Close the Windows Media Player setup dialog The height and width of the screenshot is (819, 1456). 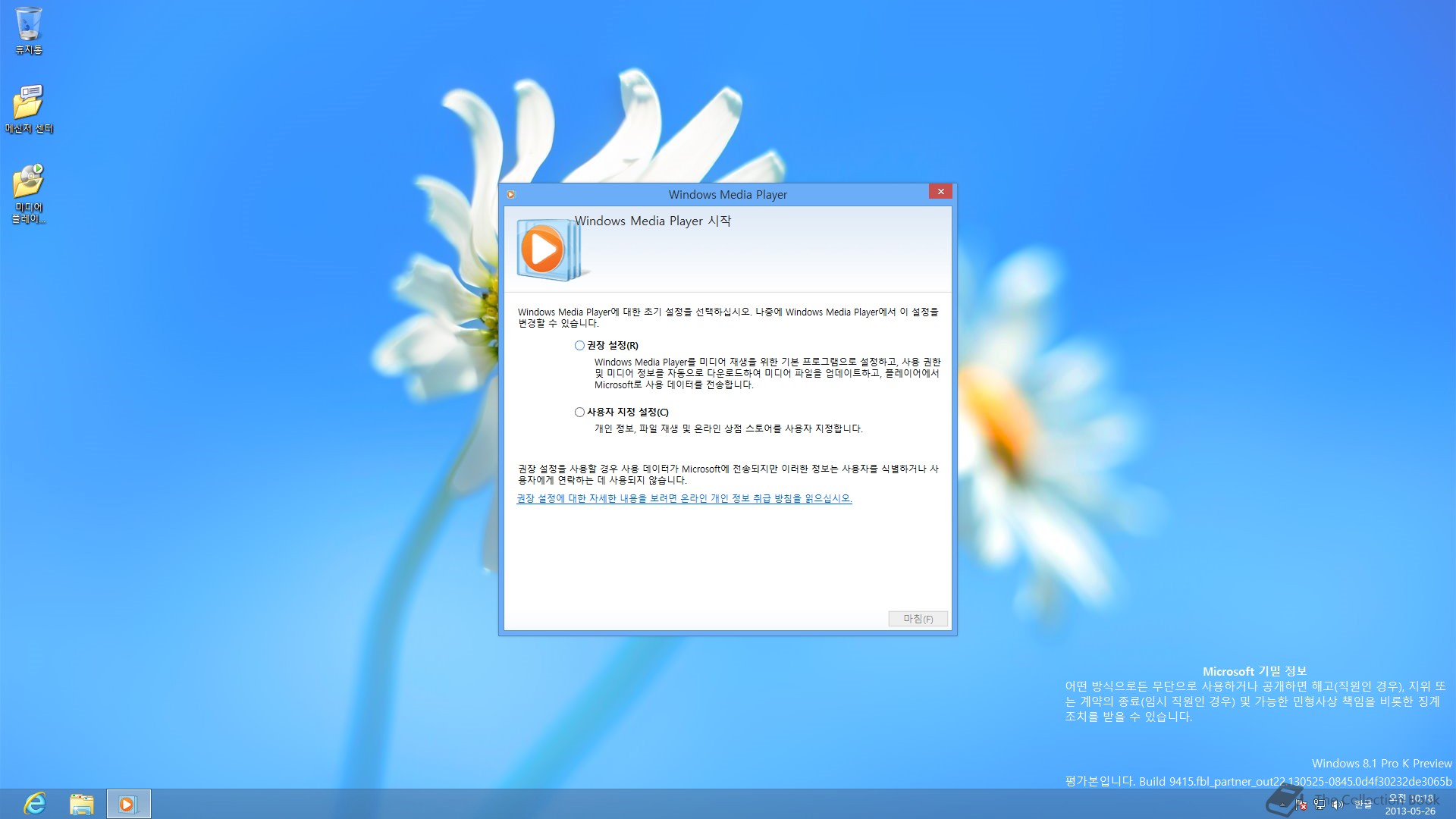coord(940,192)
